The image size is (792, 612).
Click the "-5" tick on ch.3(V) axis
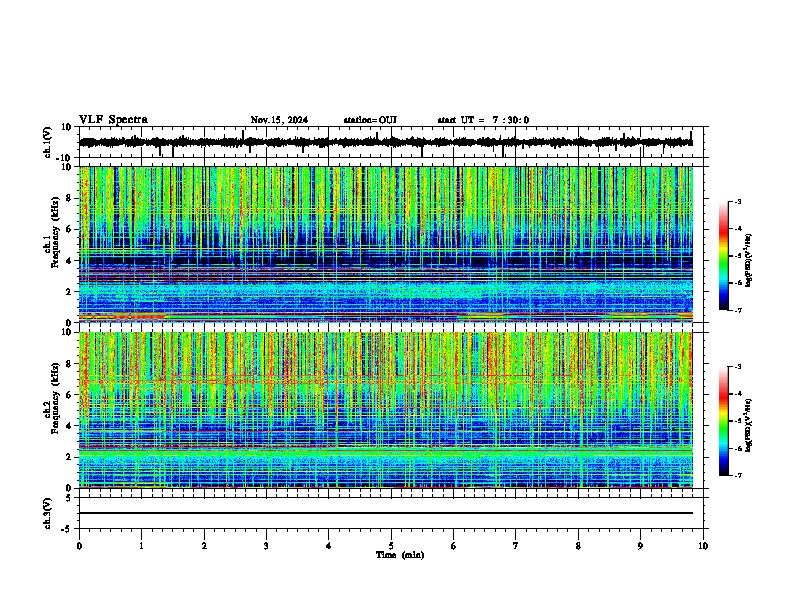click(x=66, y=529)
